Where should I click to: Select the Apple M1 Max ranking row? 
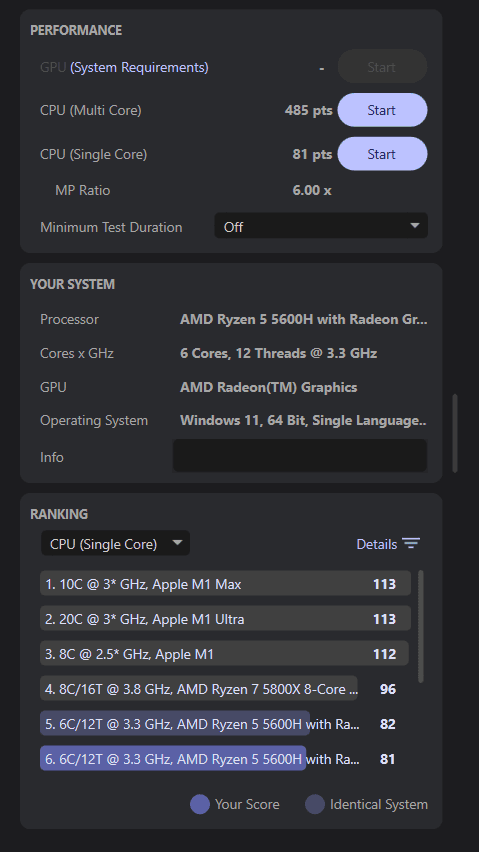click(x=225, y=584)
